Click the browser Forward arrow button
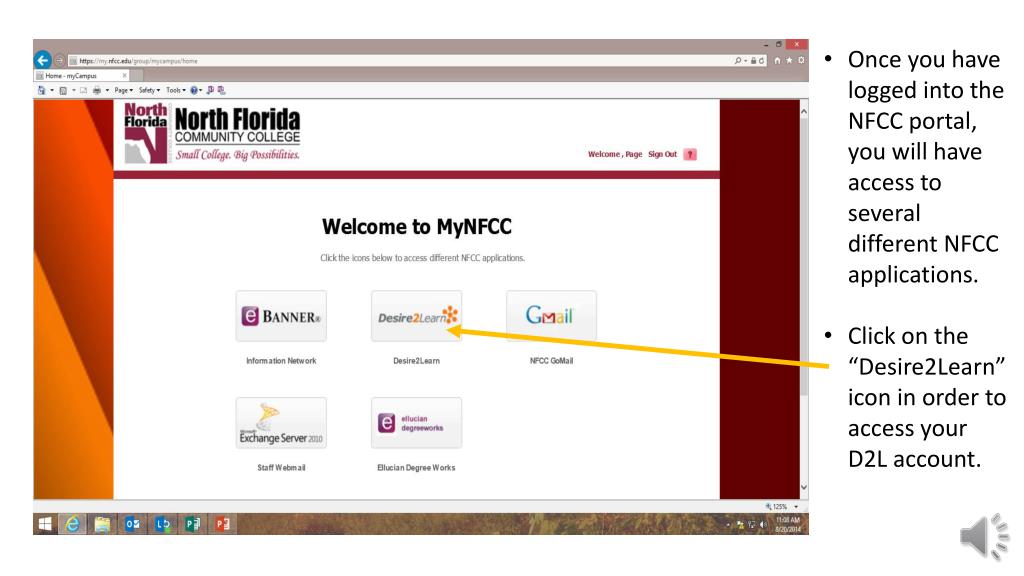1024x576 pixels. click(x=59, y=60)
